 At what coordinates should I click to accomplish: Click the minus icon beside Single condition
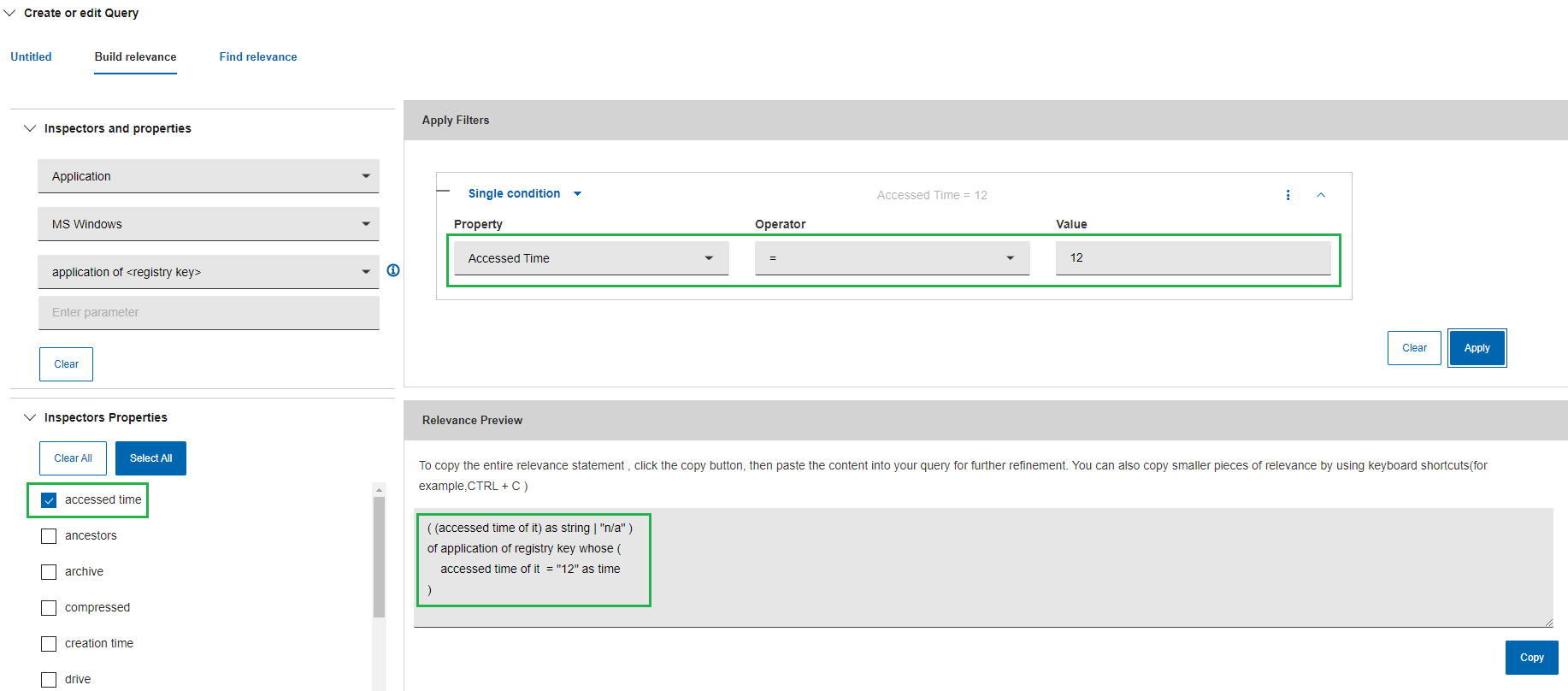pos(443,191)
